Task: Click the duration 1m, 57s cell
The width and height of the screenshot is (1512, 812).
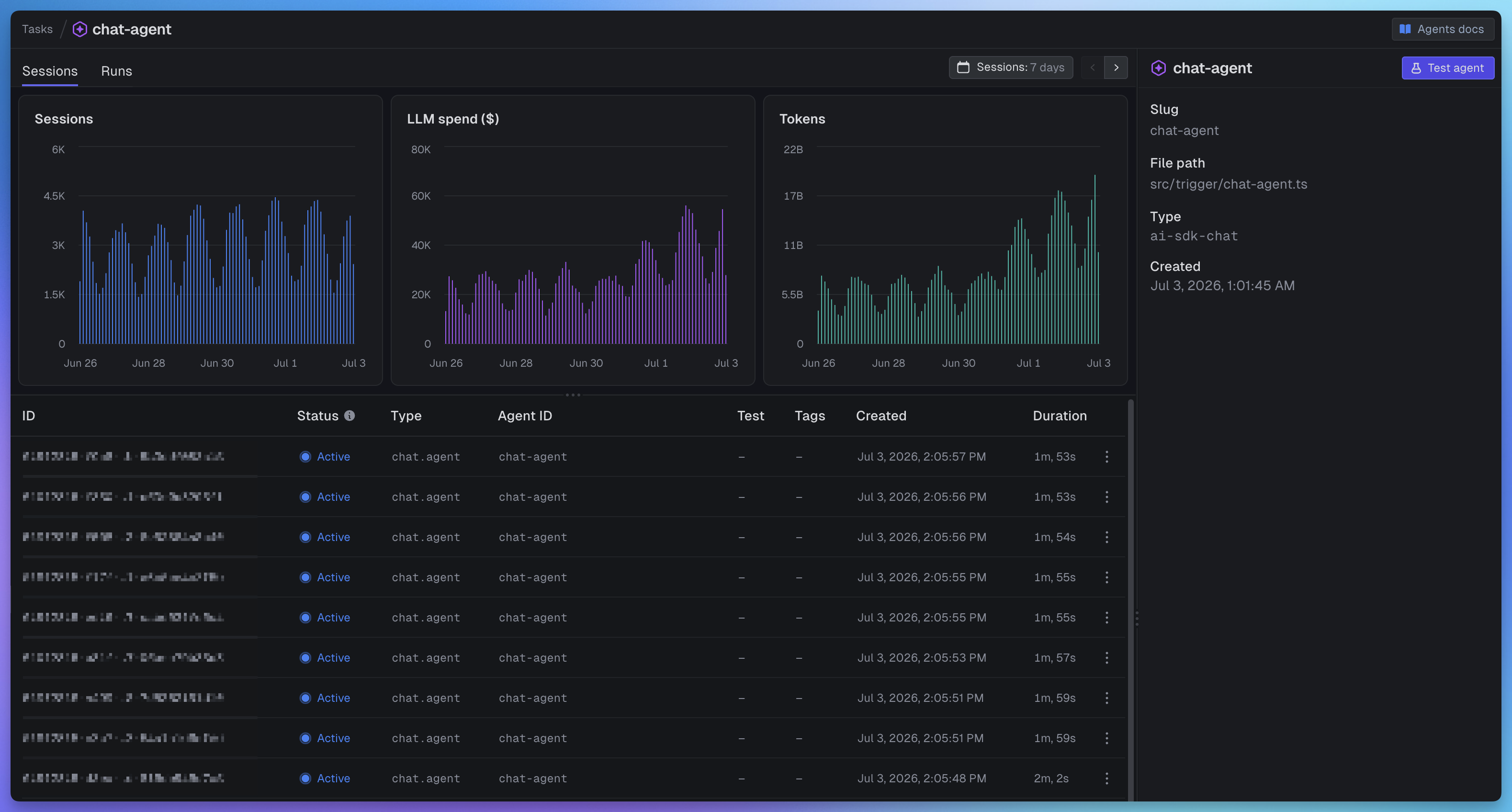Action: [1055, 657]
